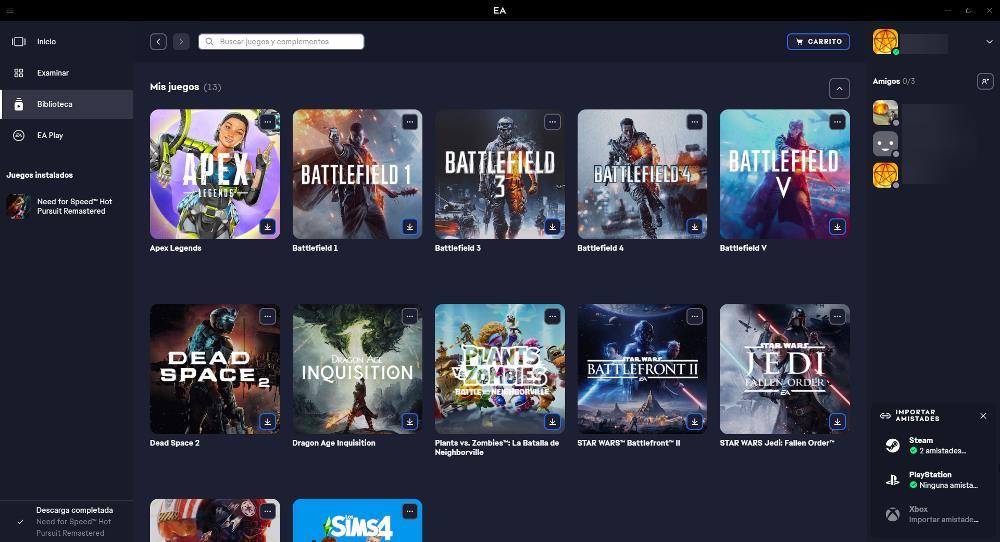Open options menu on Battlefield 4 tile
Viewport: 1000px width, 542px height.
(695, 122)
